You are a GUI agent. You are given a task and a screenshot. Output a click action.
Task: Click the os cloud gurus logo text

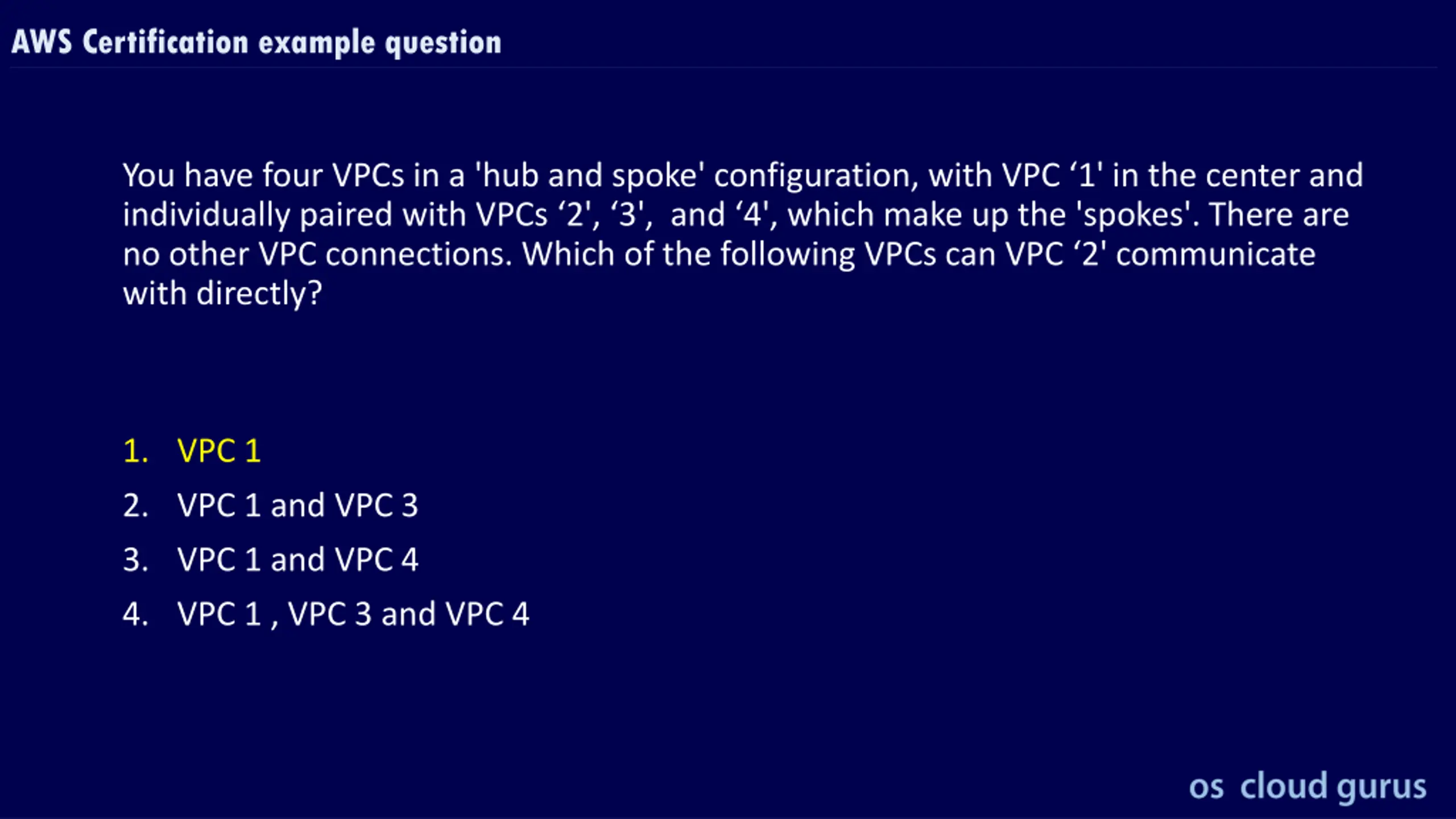pos(1308,787)
